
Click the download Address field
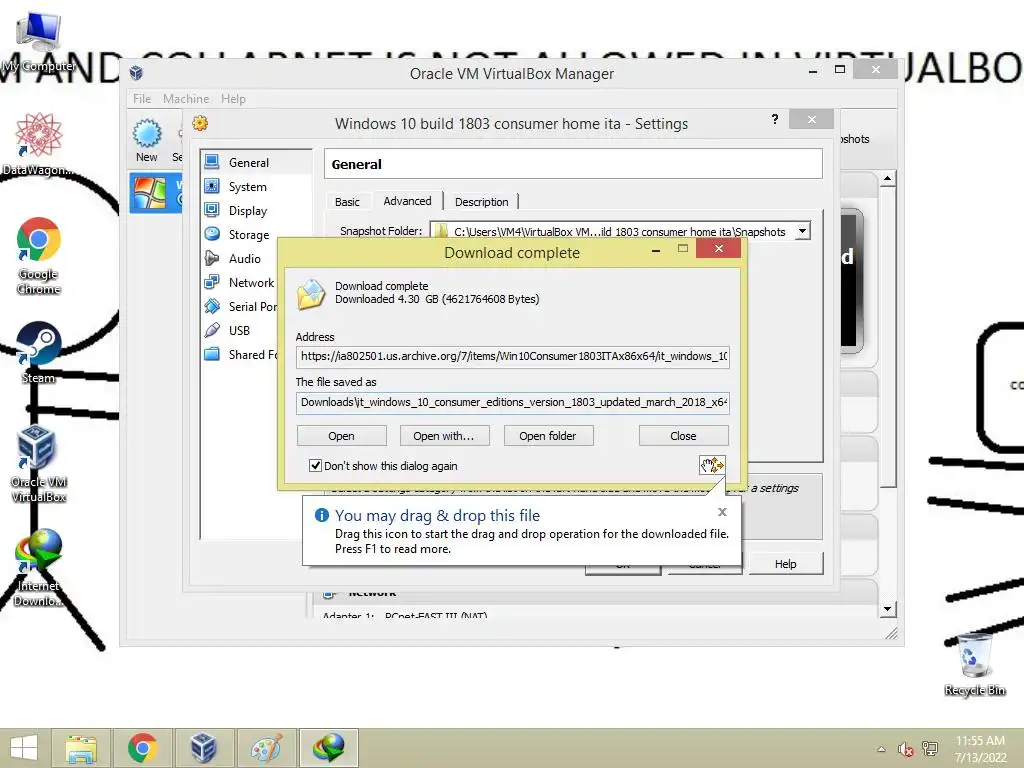pos(513,357)
